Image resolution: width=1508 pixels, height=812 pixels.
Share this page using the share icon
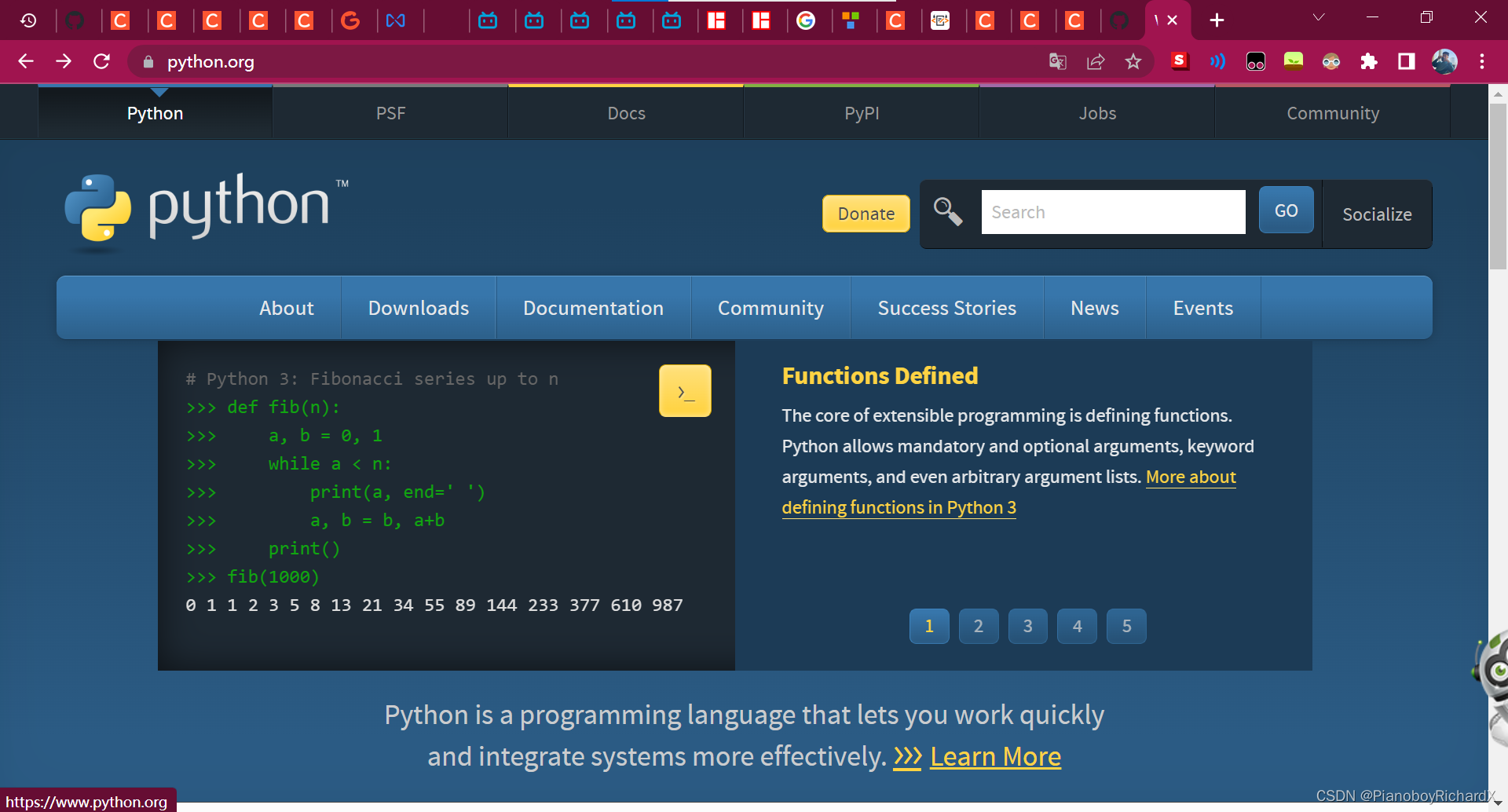point(1096,61)
